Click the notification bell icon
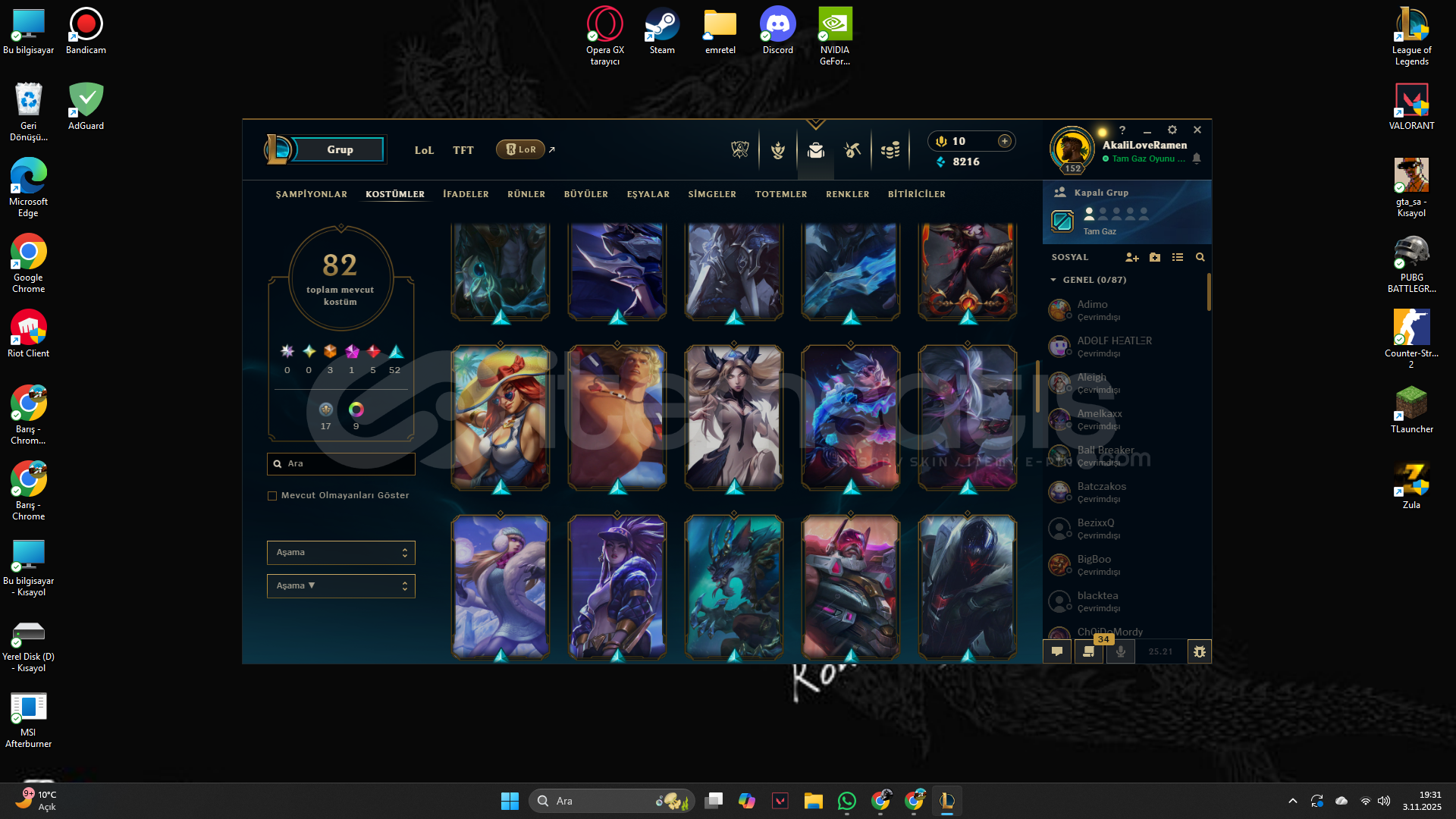The height and width of the screenshot is (819, 1456). (x=1197, y=158)
